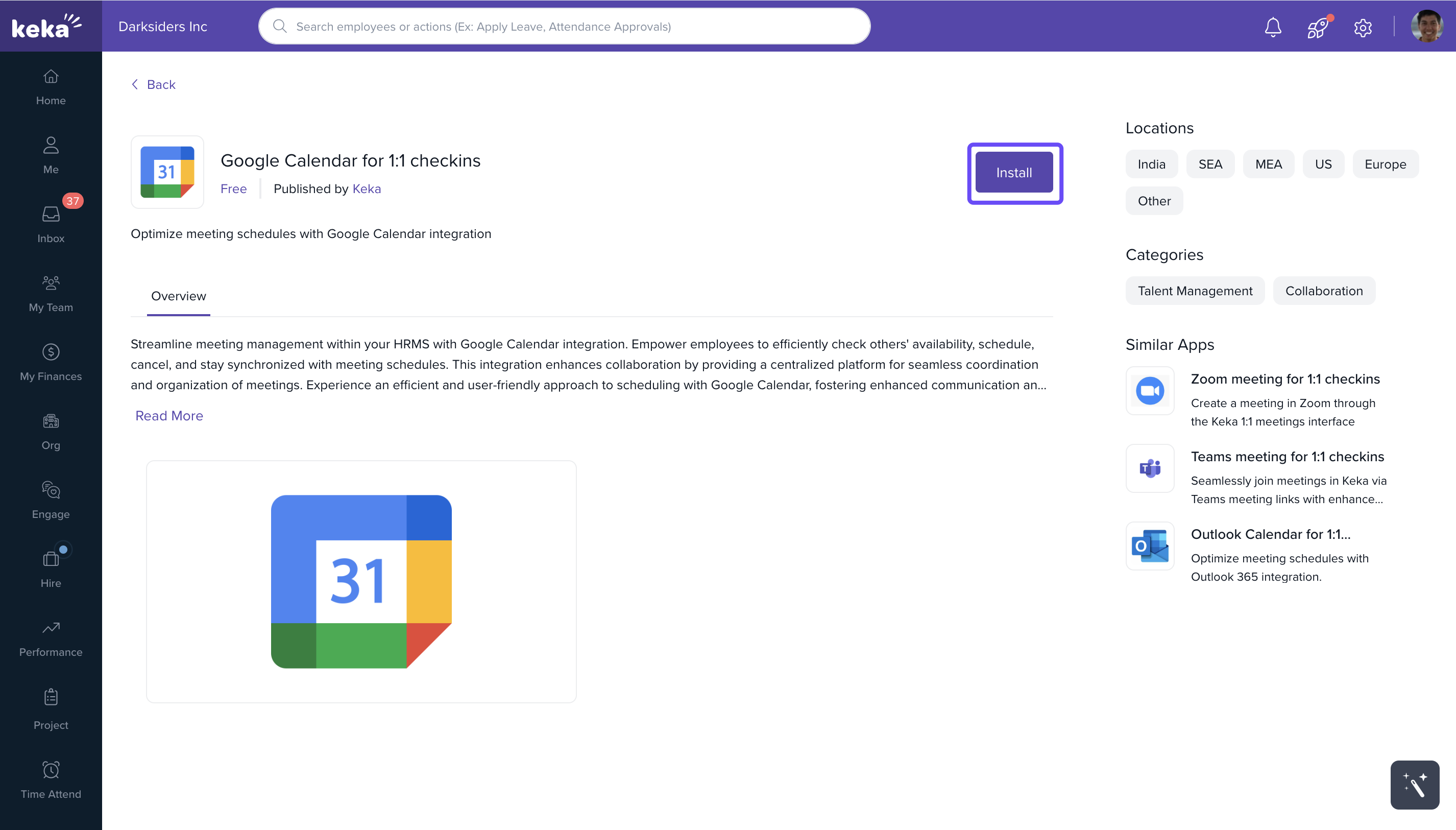
Task: Open the settings gear icon
Action: 1363,27
